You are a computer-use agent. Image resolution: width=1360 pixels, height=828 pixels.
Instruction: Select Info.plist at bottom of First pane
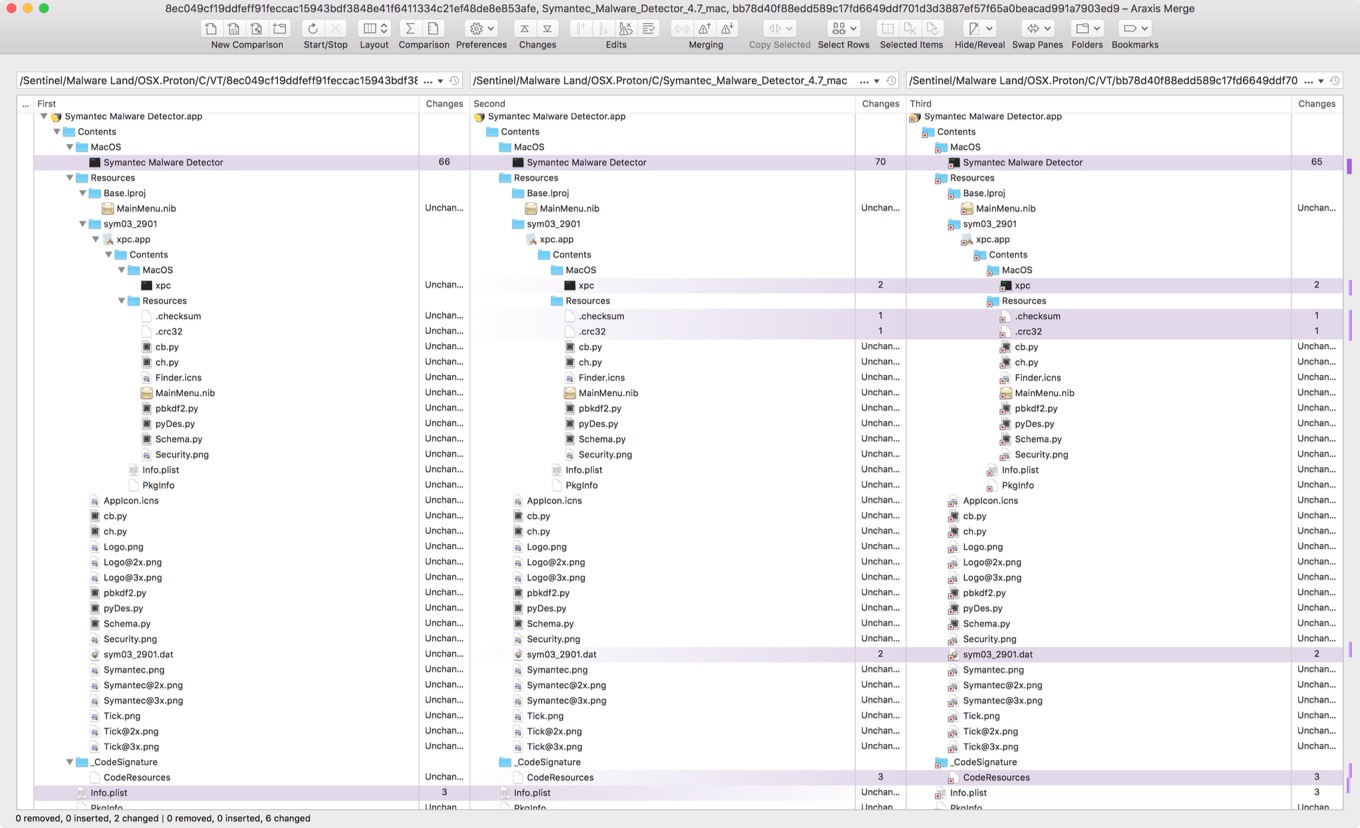click(226, 793)
